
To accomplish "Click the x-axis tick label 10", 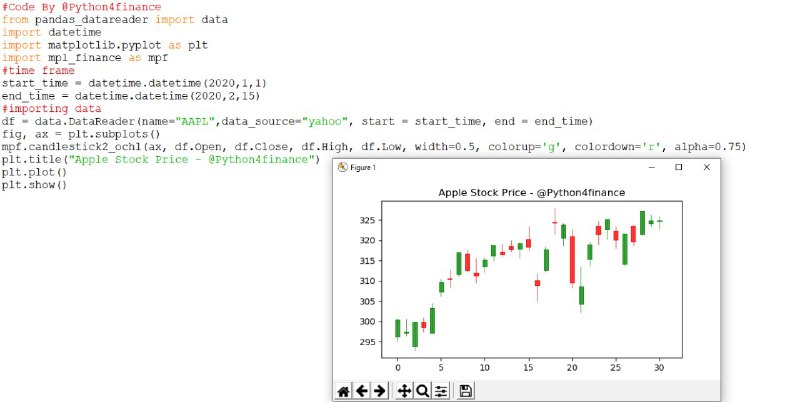I will [485, 367].
